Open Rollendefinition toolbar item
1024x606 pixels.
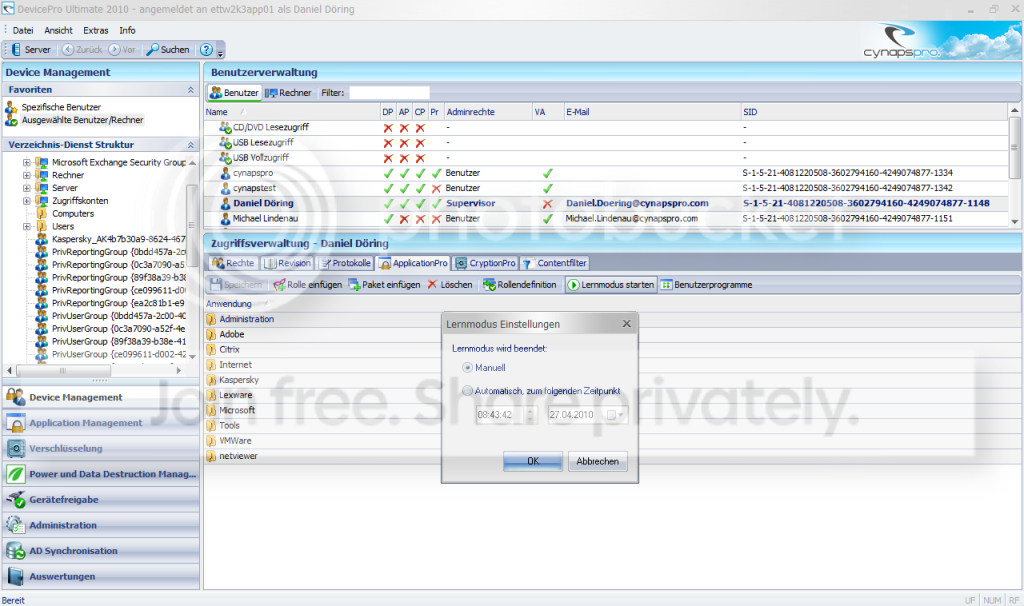click(520, 285)
